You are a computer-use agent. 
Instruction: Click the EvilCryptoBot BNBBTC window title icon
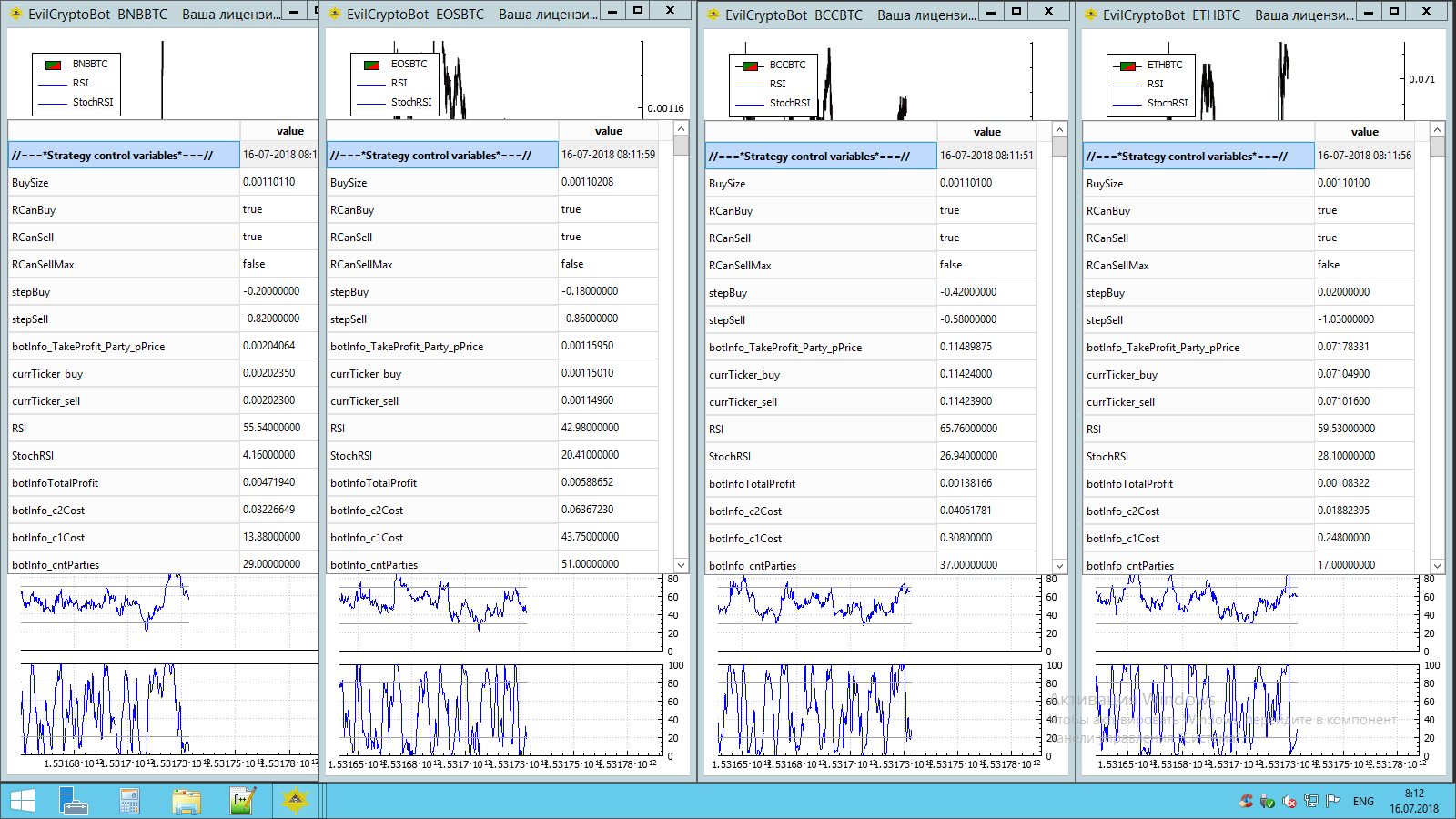coord(15,15)
